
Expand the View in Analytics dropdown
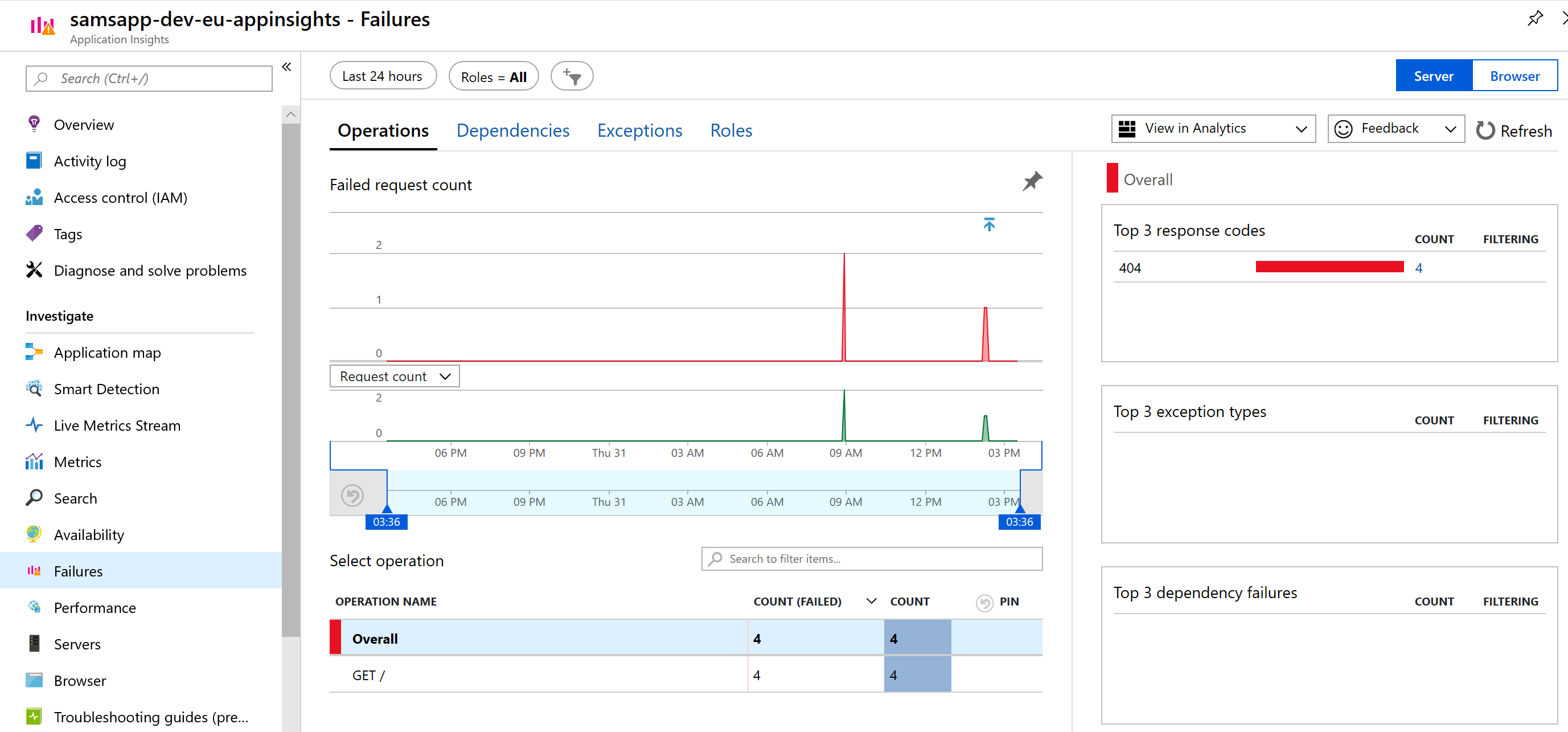[1213, 129]
